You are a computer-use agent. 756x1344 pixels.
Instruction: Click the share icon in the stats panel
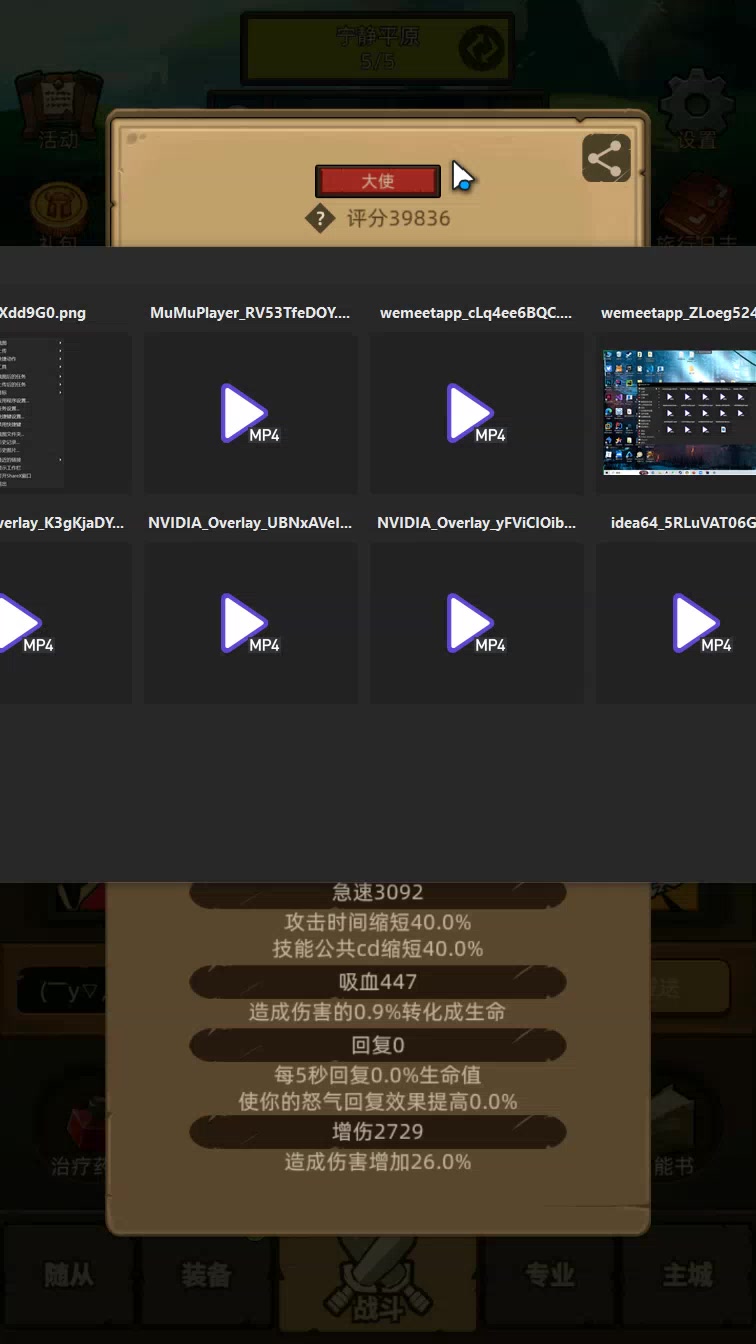coord(606,158)
